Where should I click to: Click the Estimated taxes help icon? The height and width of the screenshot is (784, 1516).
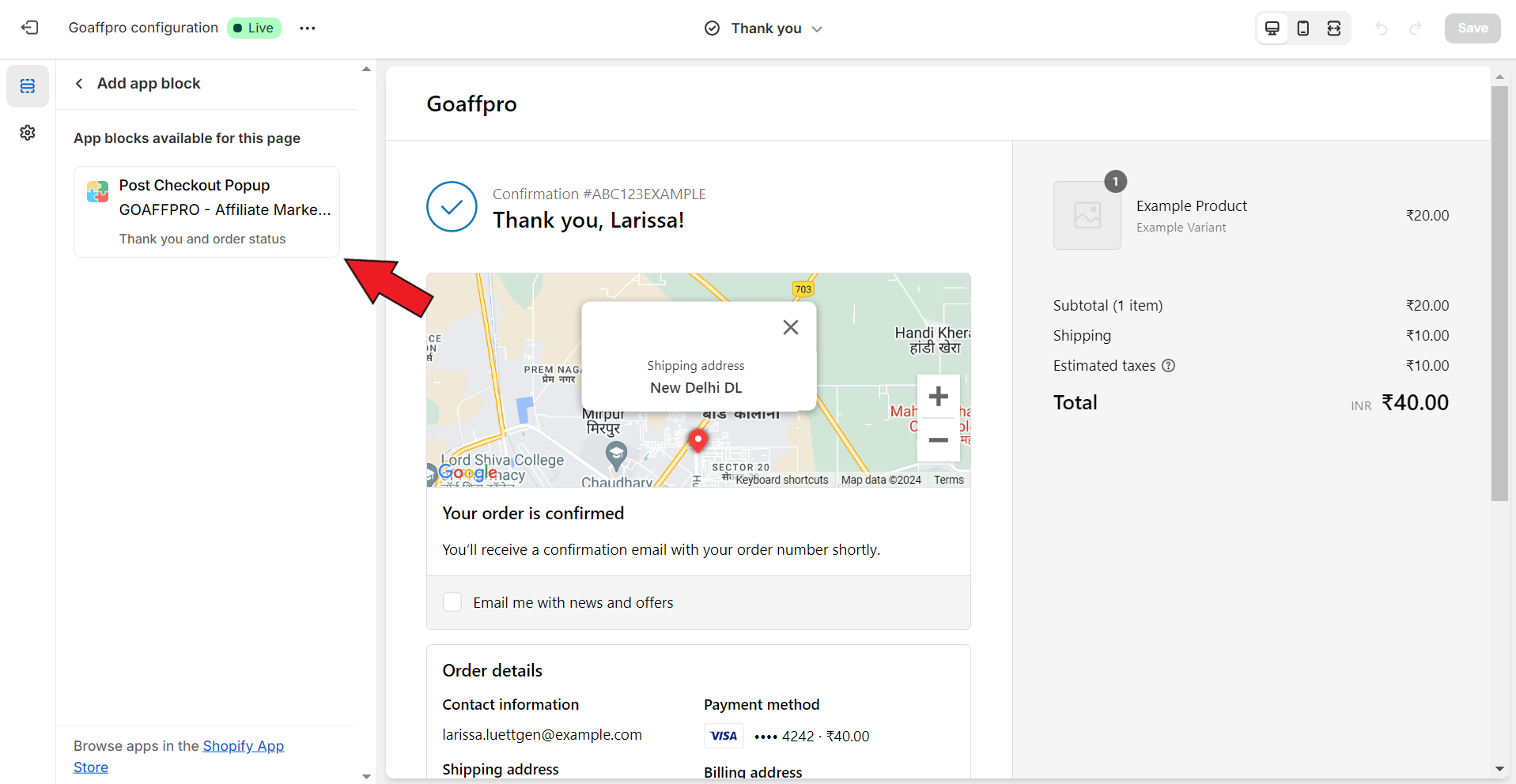pyautogui.click(x=1168, y=366)
